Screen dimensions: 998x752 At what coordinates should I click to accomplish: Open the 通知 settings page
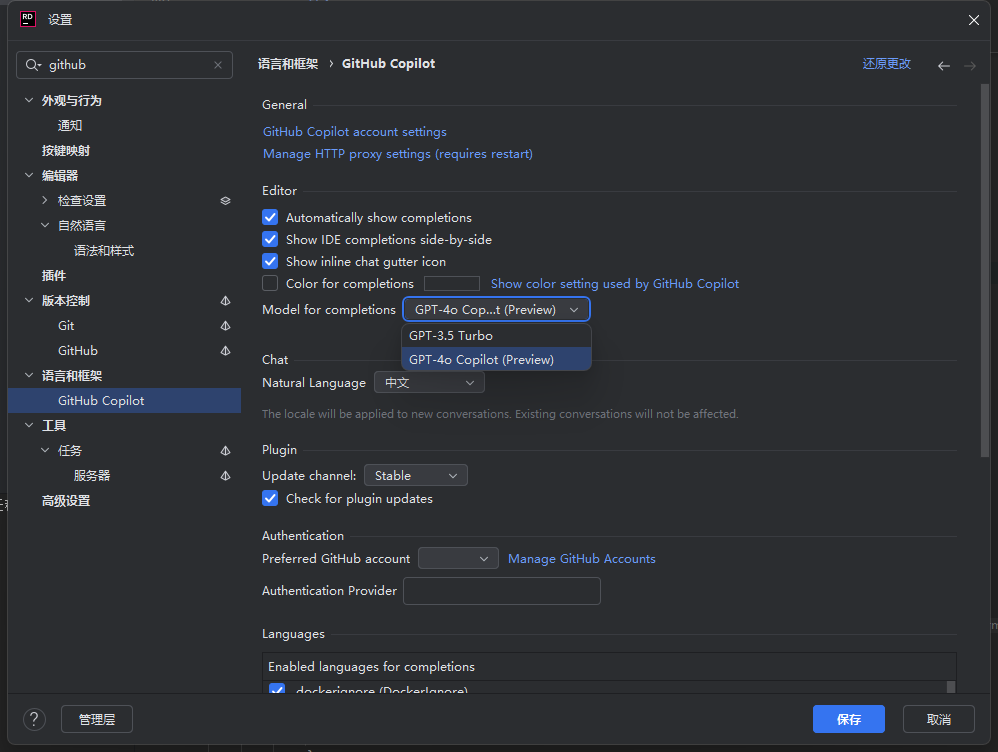coord(70,125)
